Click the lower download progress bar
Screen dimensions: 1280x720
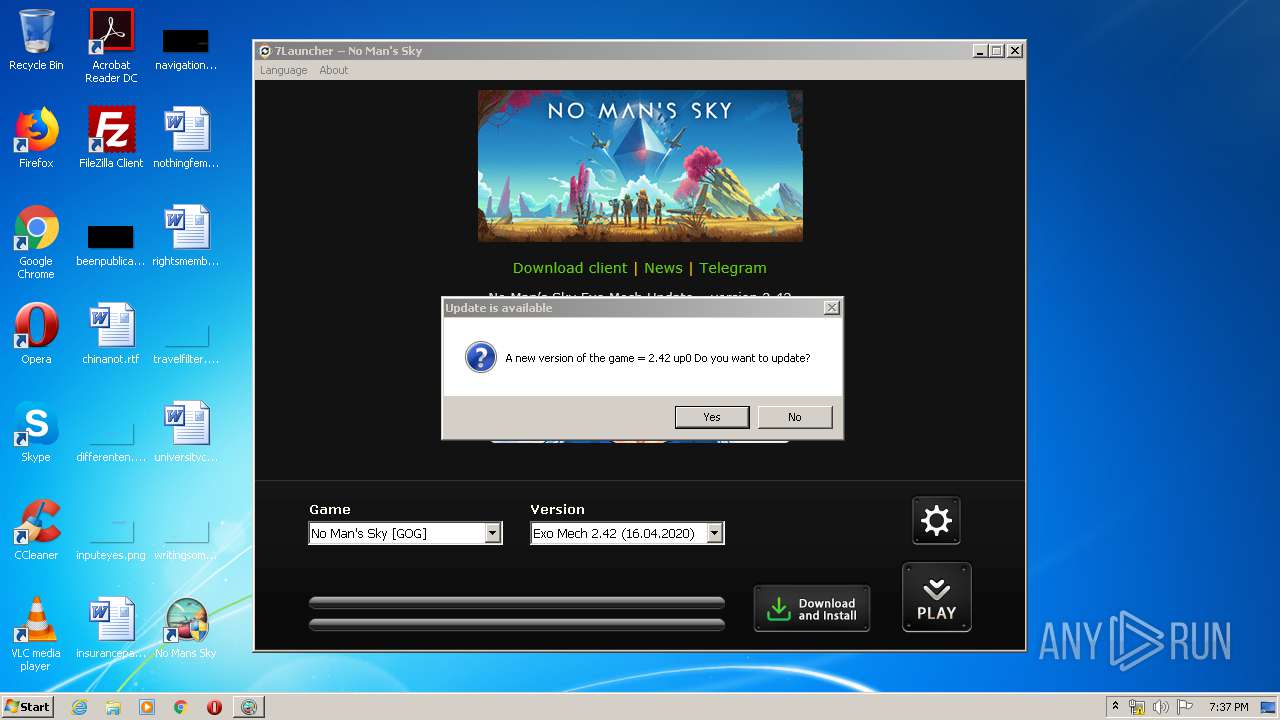[x=517, y=625]
